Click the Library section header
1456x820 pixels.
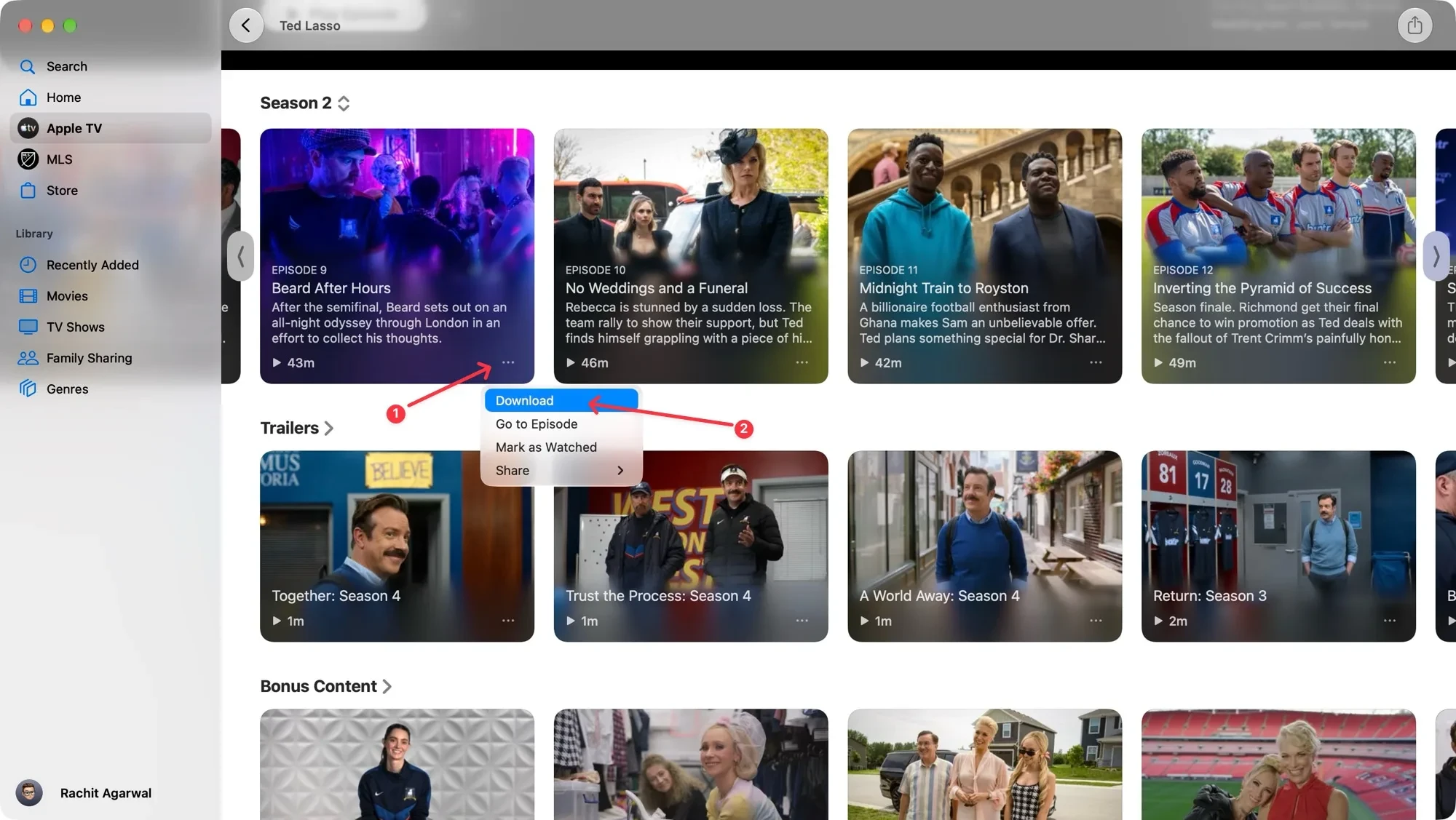click(34, 234)
